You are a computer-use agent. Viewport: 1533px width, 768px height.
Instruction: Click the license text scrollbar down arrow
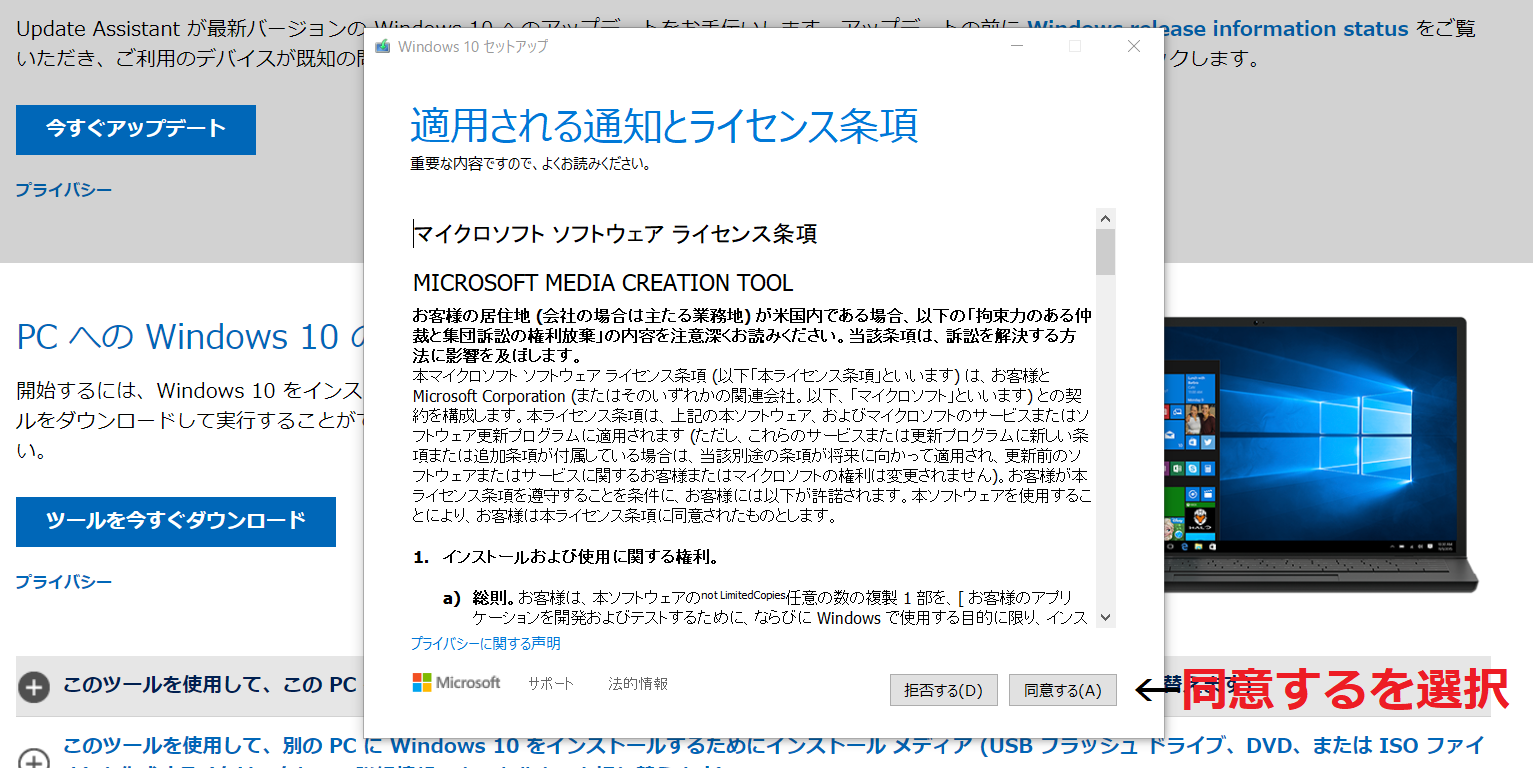[x=1105, y=617]
